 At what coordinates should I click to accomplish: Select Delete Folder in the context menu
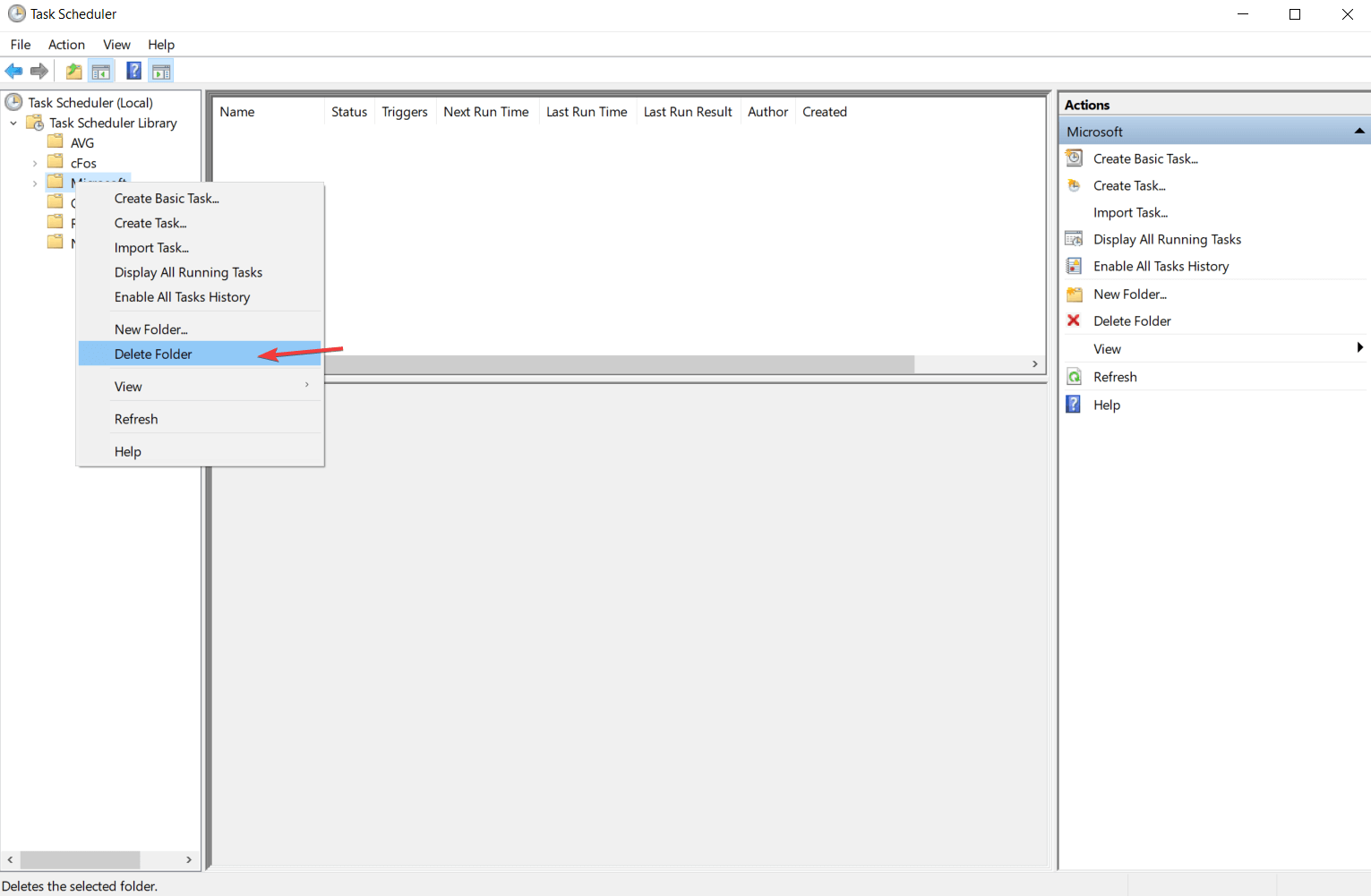(153, 354)
